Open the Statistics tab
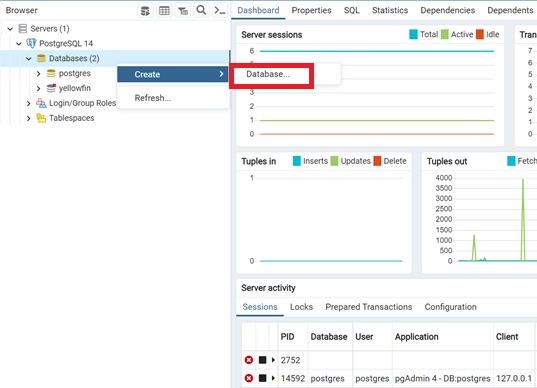Screen dimensions: 537x388 (390, 10)
